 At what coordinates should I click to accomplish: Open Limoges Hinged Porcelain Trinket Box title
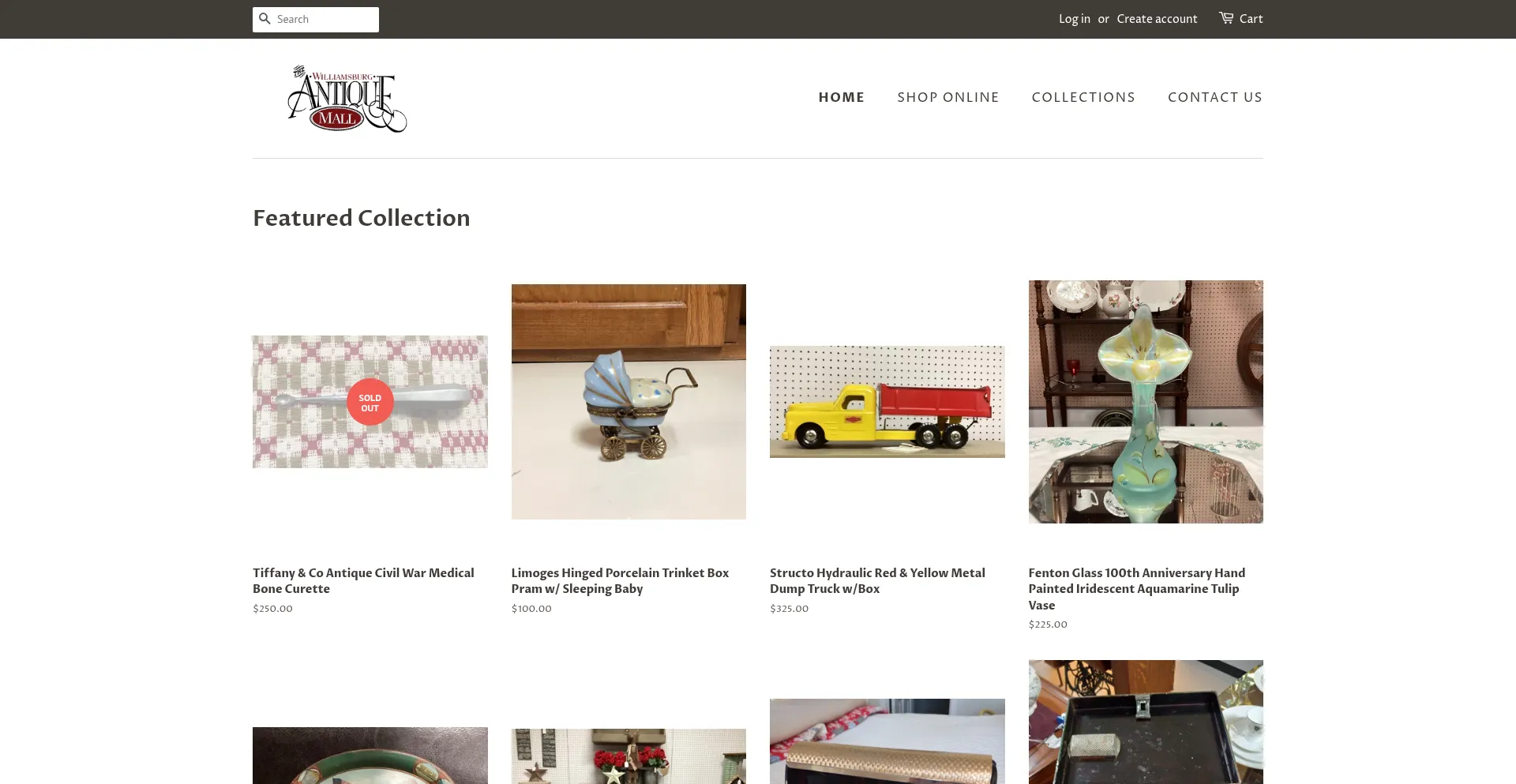tap(620, 581)
